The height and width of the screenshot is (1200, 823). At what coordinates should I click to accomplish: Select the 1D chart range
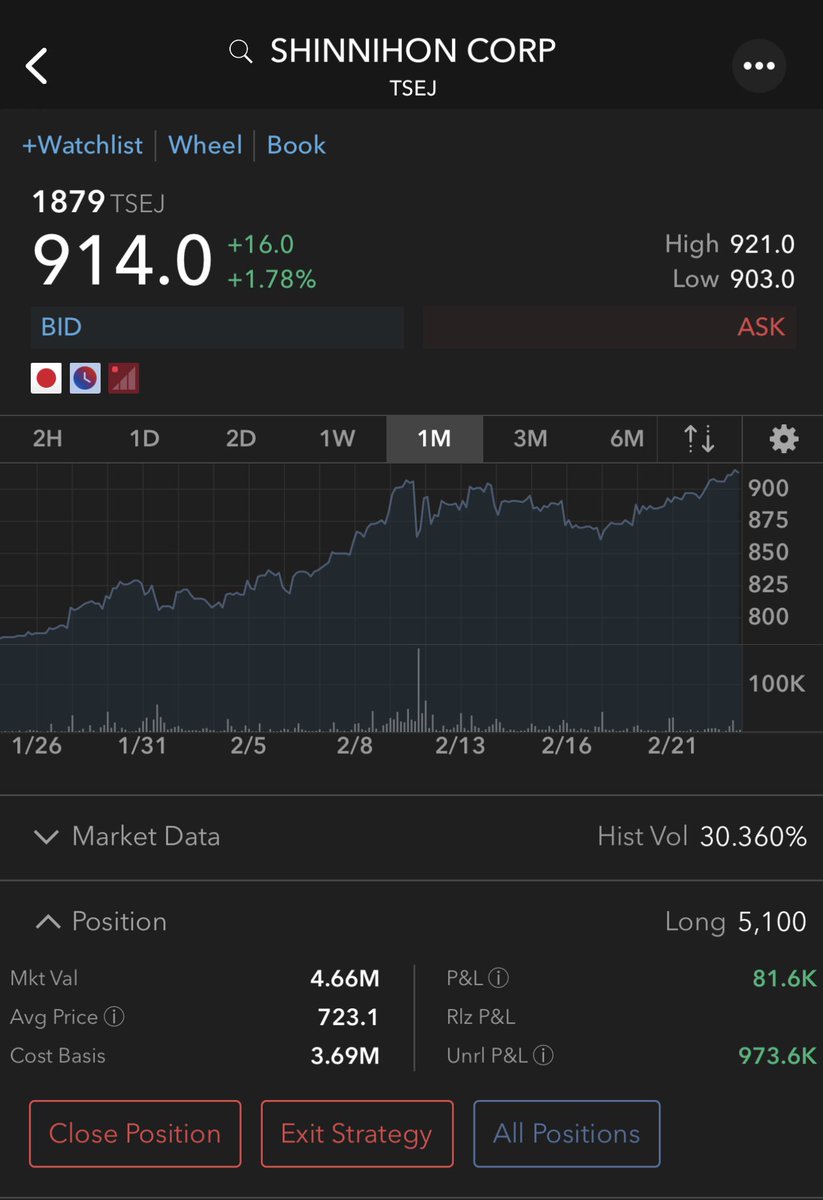point(144,438)
